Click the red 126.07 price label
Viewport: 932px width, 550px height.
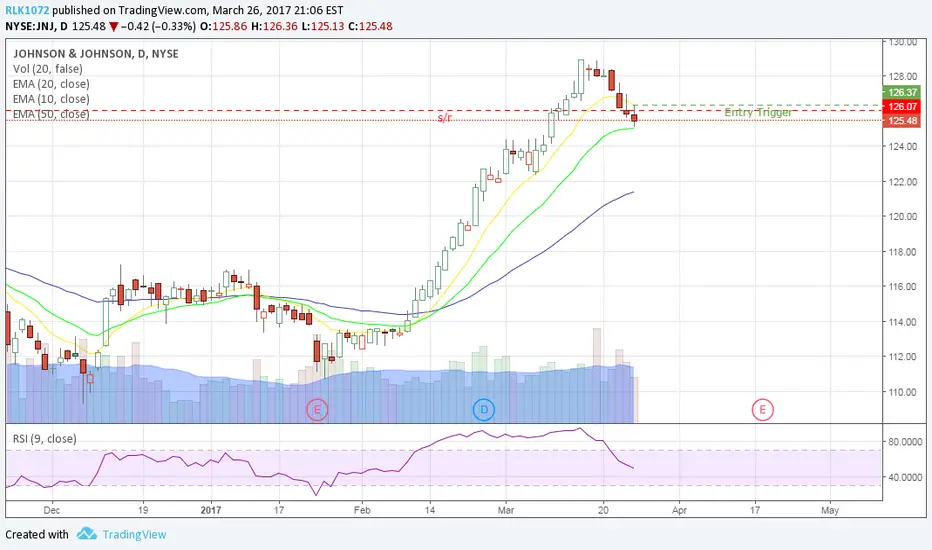(903, 106)
